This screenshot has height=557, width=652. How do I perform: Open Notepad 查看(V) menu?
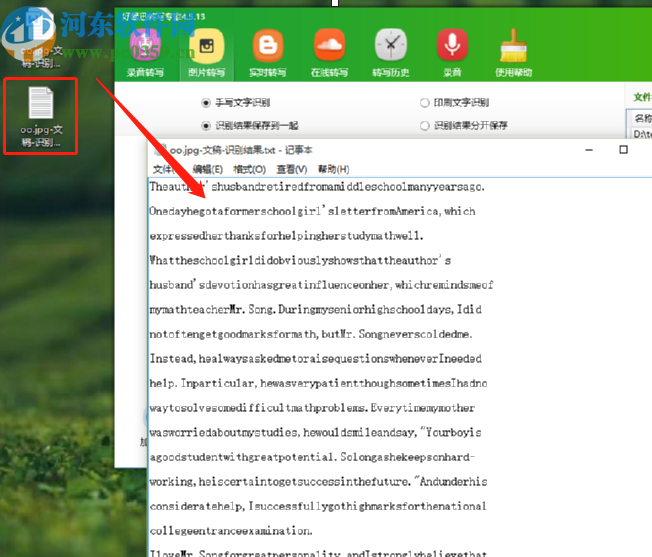292,169
